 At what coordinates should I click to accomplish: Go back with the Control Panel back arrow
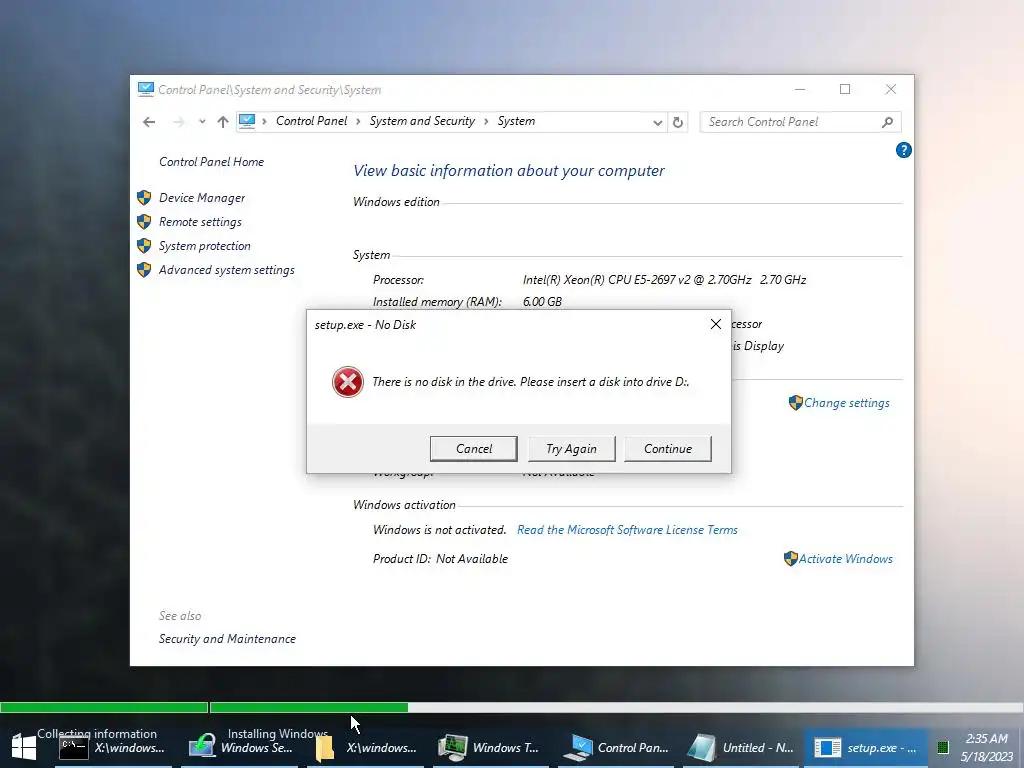point(149,122)
